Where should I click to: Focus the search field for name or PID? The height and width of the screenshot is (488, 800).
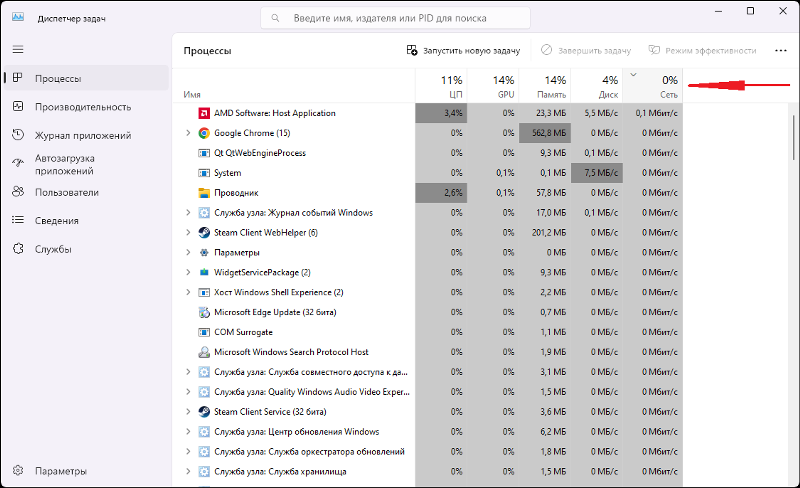point(395,18)
